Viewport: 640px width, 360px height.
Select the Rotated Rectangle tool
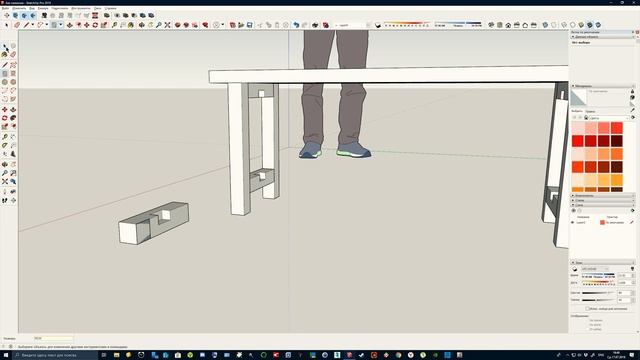click(x=13, y=73)
